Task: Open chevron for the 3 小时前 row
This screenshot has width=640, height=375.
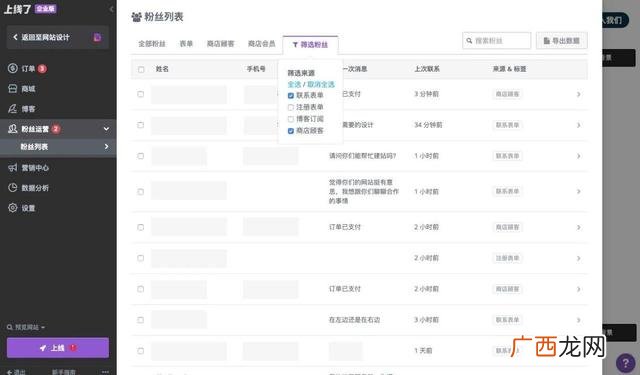Action: point(578,320)
